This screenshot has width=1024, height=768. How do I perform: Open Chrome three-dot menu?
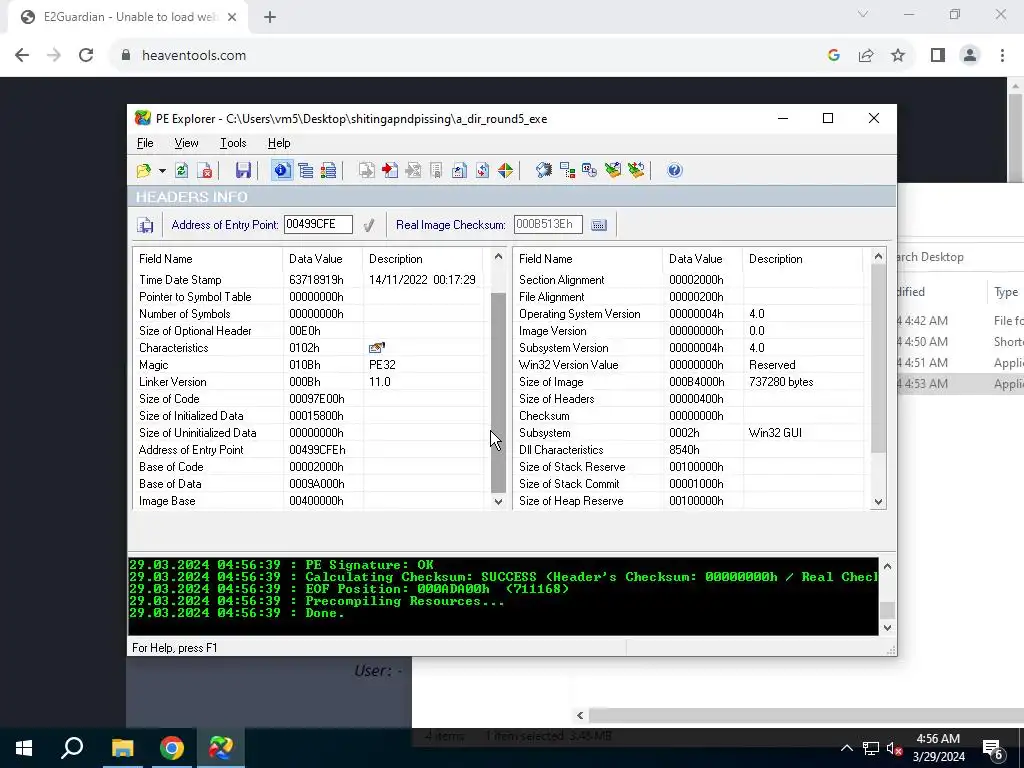coord(1002,56)
